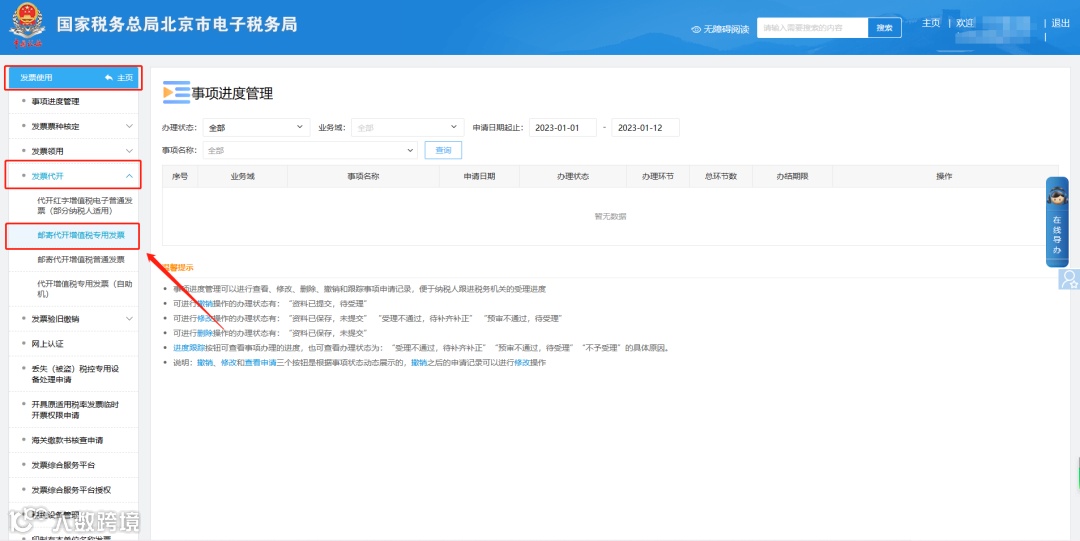Click the start date field 2023-01-01

[x=563, y=127]
